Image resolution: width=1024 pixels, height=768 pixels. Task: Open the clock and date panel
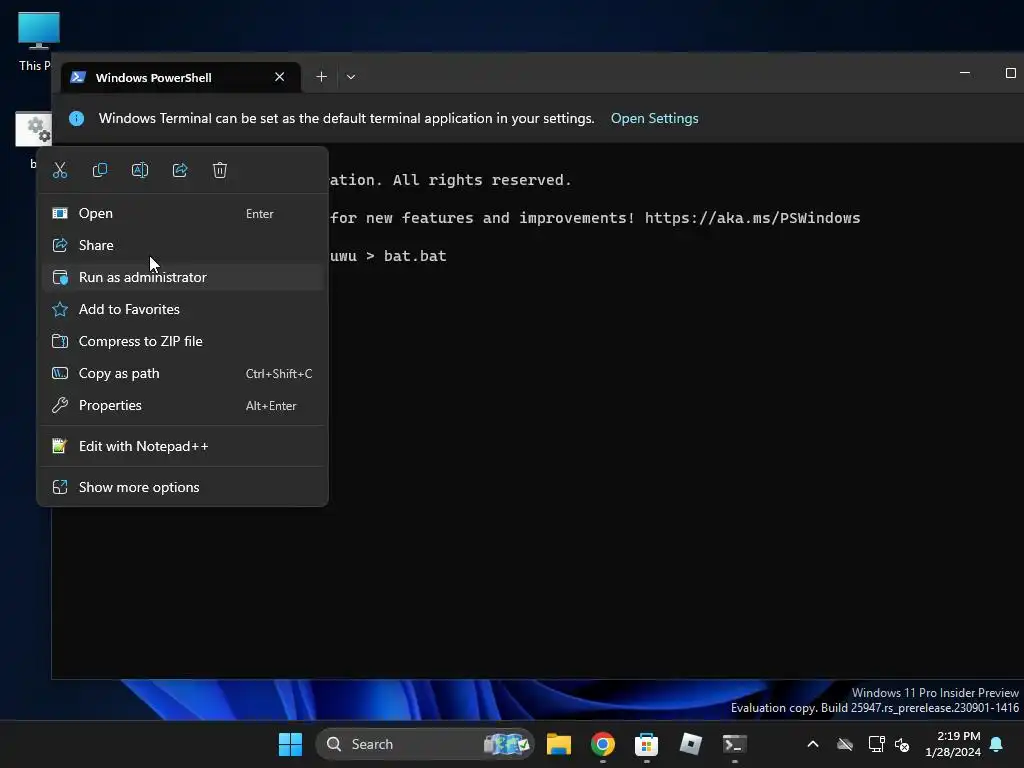953,744
